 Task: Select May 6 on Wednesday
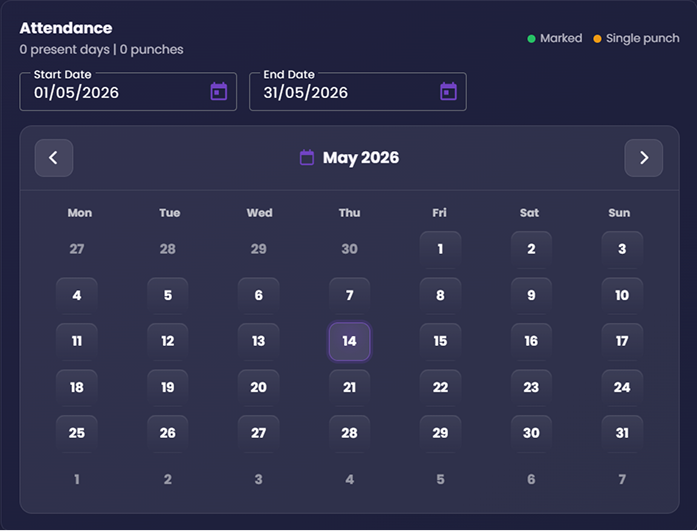click(x=259, y=296)
